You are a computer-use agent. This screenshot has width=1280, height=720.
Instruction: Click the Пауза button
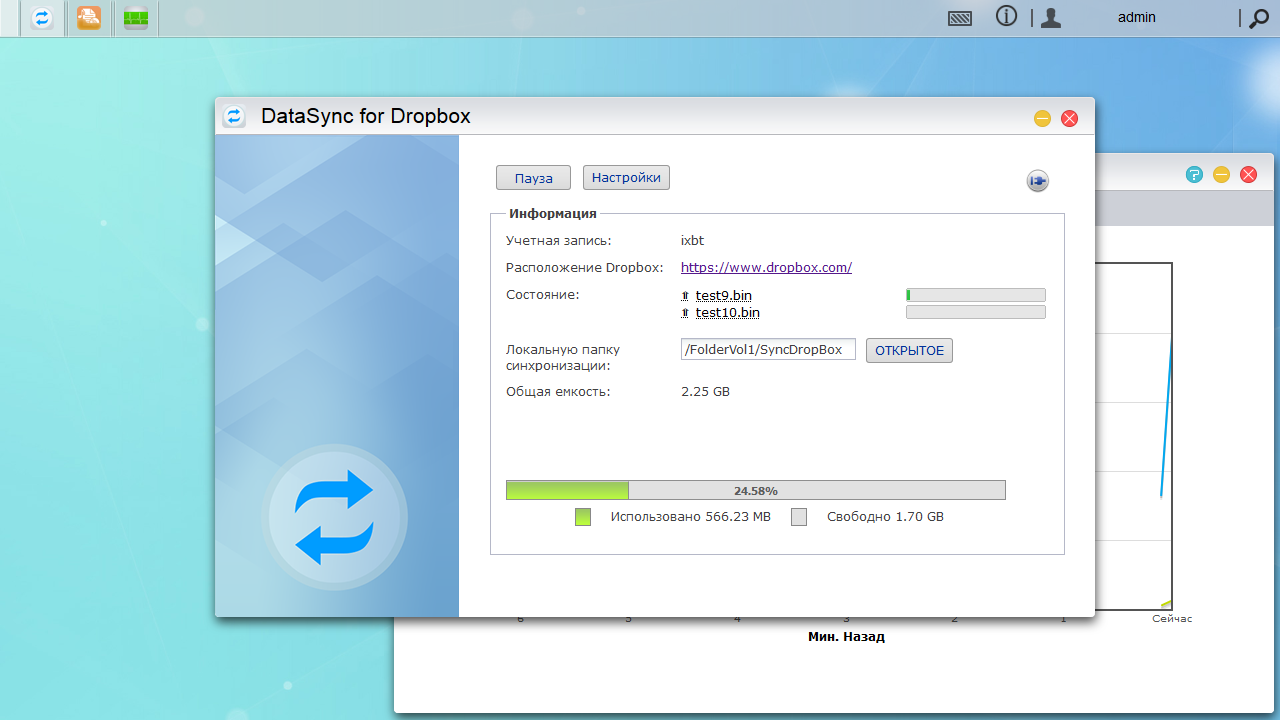point(533,178)
